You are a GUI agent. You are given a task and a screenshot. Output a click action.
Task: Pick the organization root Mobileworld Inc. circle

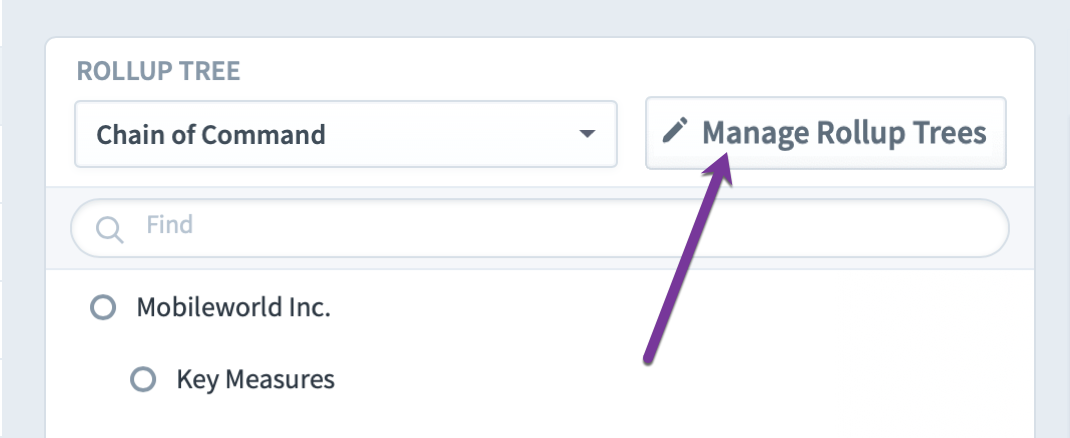[x=104, y=307]
